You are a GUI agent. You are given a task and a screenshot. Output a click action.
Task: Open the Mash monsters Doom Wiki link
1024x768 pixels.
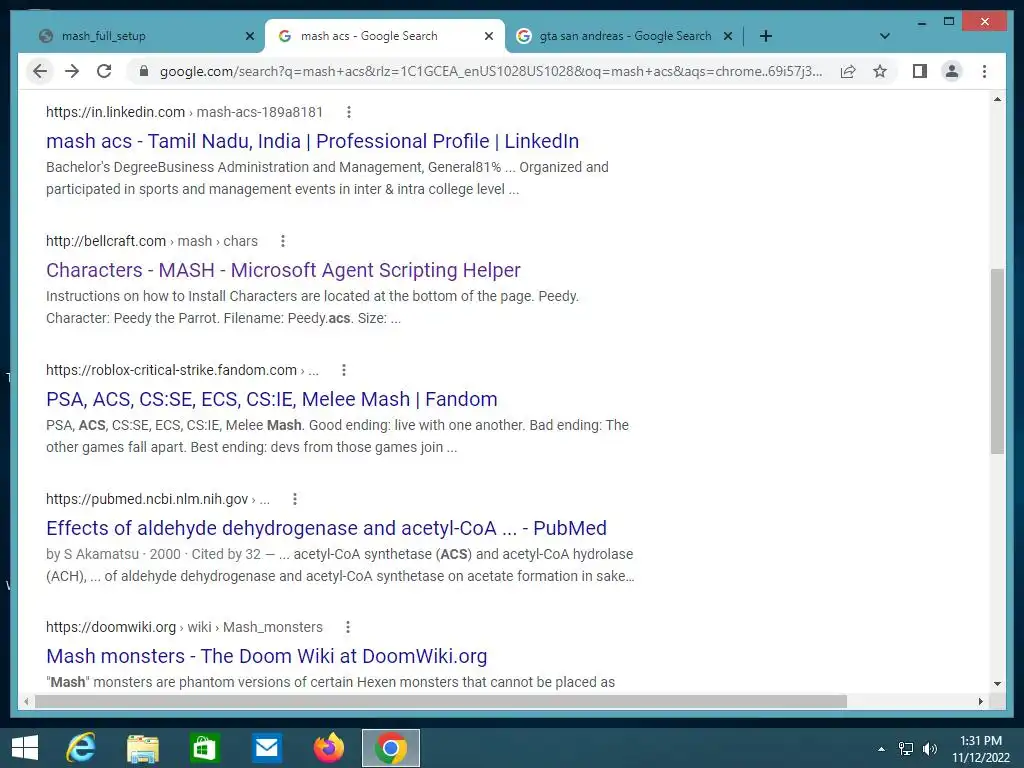266,656
